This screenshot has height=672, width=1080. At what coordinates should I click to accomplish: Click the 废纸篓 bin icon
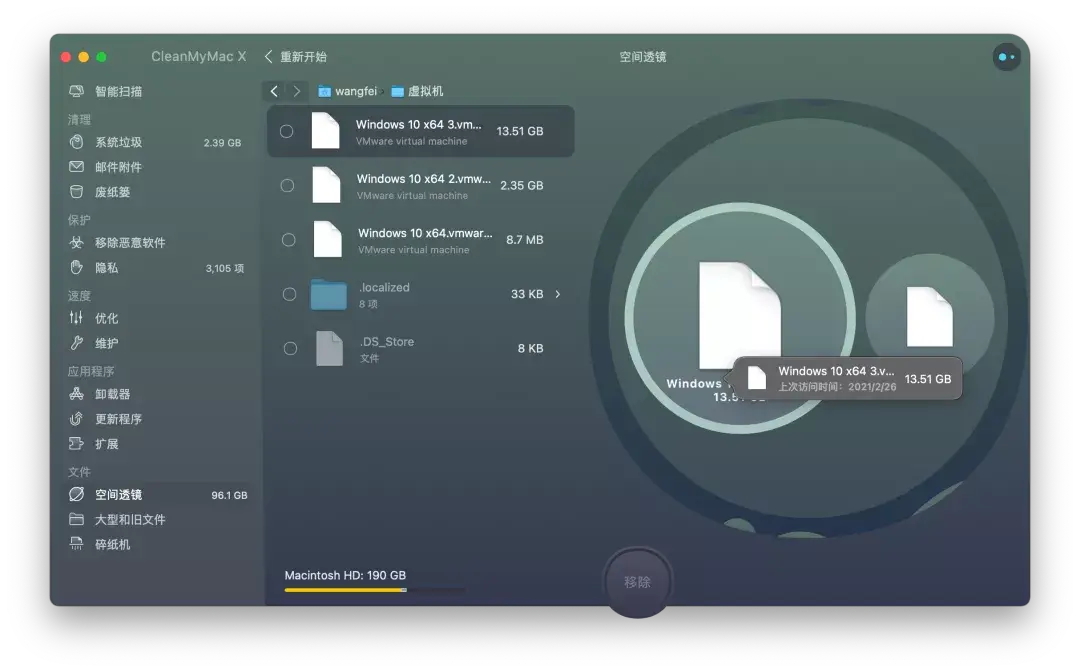76,191
